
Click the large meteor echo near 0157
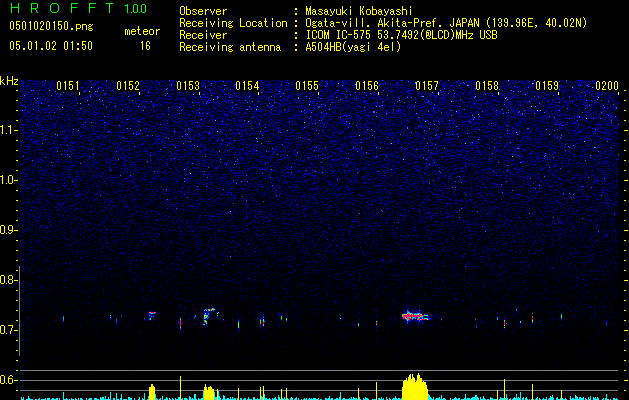[x=415, y=316]
